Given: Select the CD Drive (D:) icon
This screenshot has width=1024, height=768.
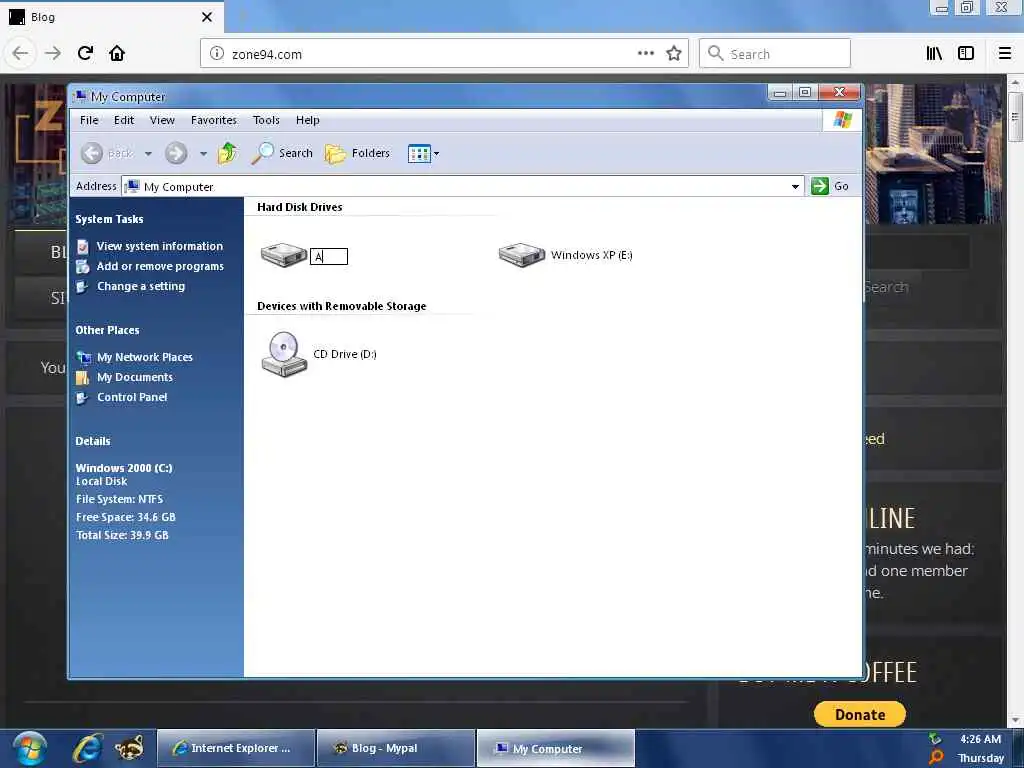Looking at the screenshot, I should [x=283, y=354].
